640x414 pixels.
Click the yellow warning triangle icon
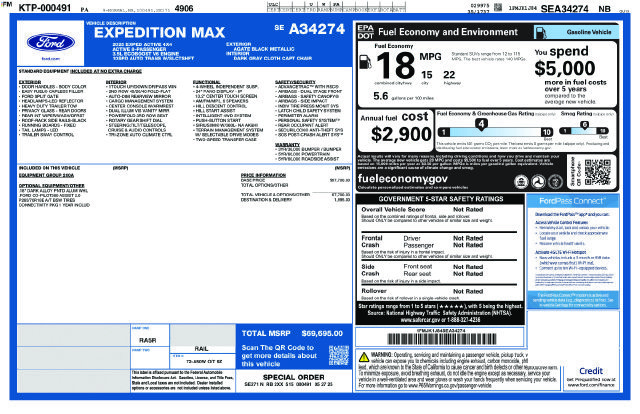coord(364,357)
